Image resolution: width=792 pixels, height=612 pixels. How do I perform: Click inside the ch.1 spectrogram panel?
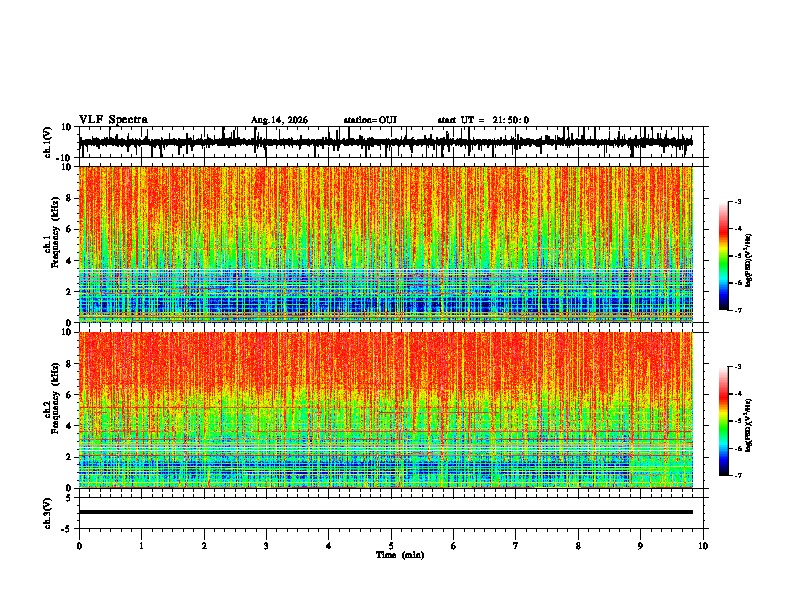tap(385, 244)
